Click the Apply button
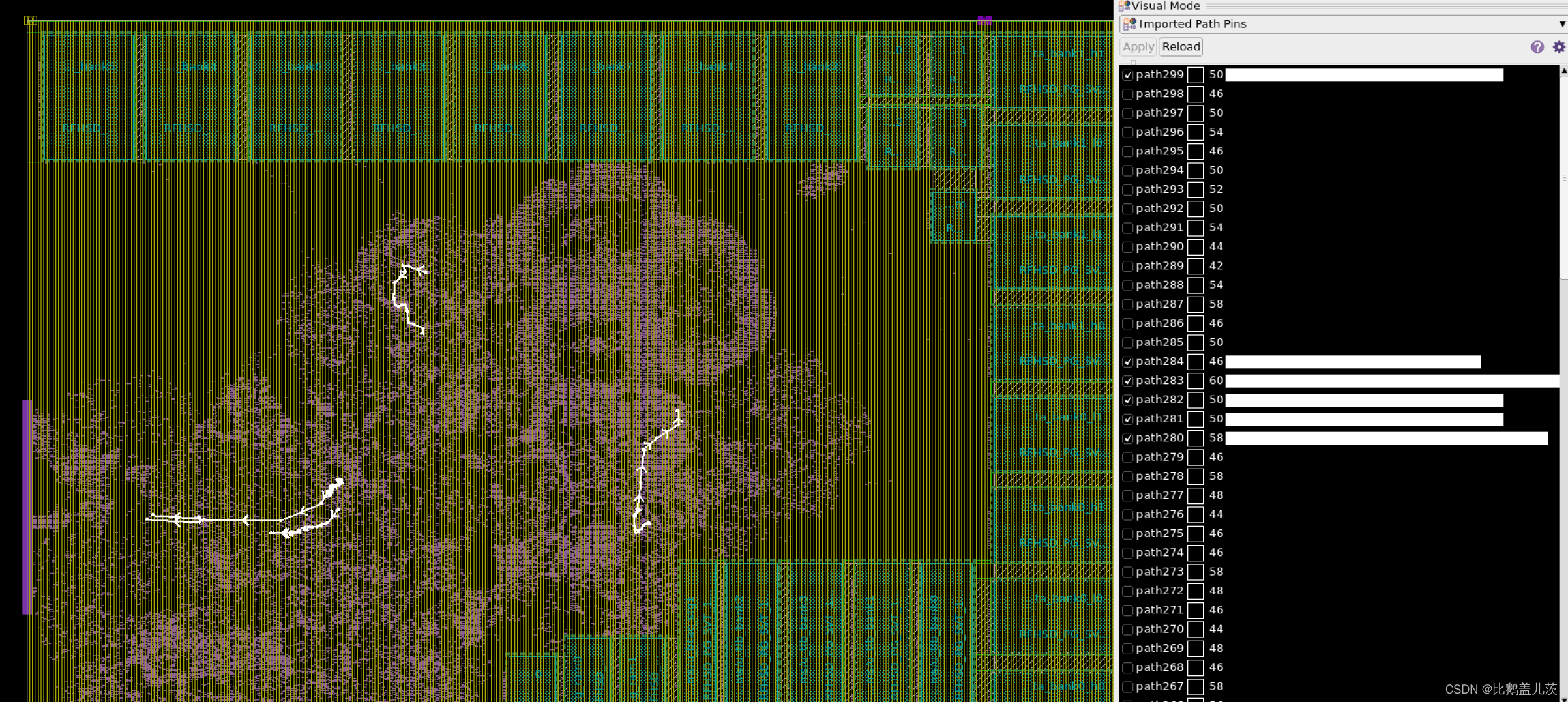The width and height of the screenshot is (1568, 702). tap(1138, 47)
